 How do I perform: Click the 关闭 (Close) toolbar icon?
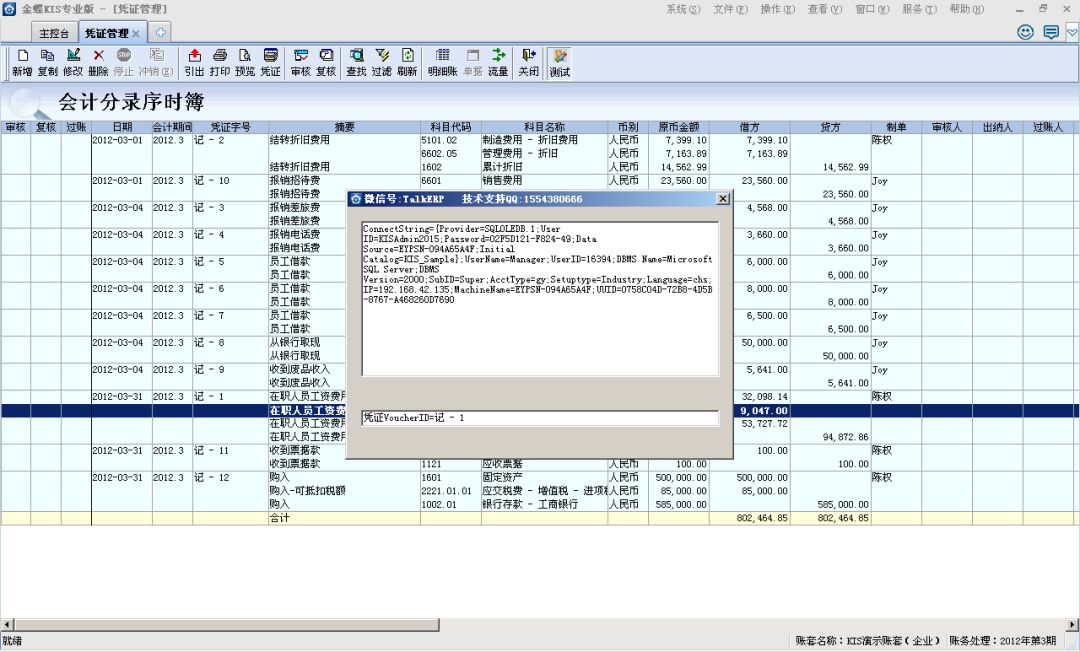point(528,62)
